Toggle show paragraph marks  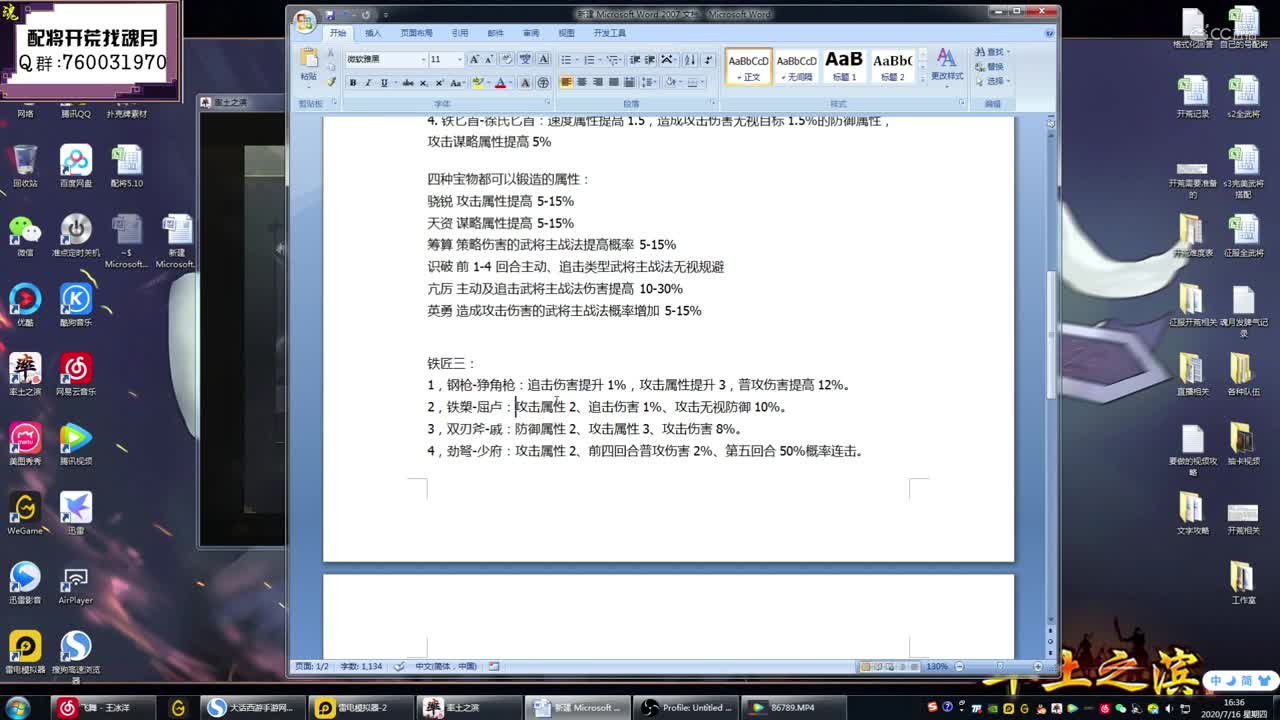click(708, 60)
